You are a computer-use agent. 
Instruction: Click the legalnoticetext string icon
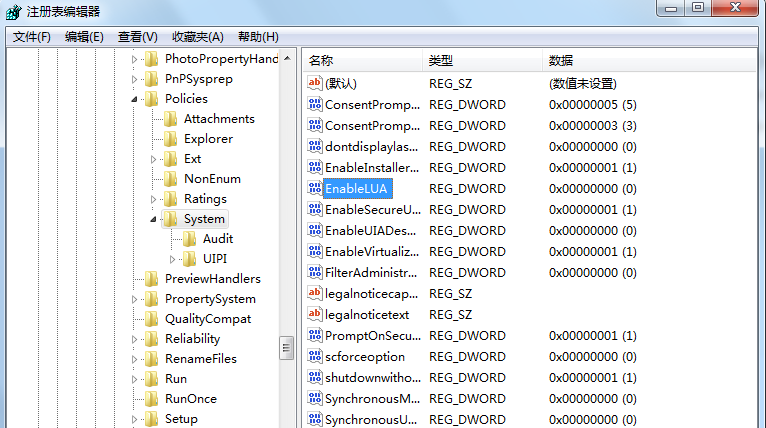[x=315, y=314]
